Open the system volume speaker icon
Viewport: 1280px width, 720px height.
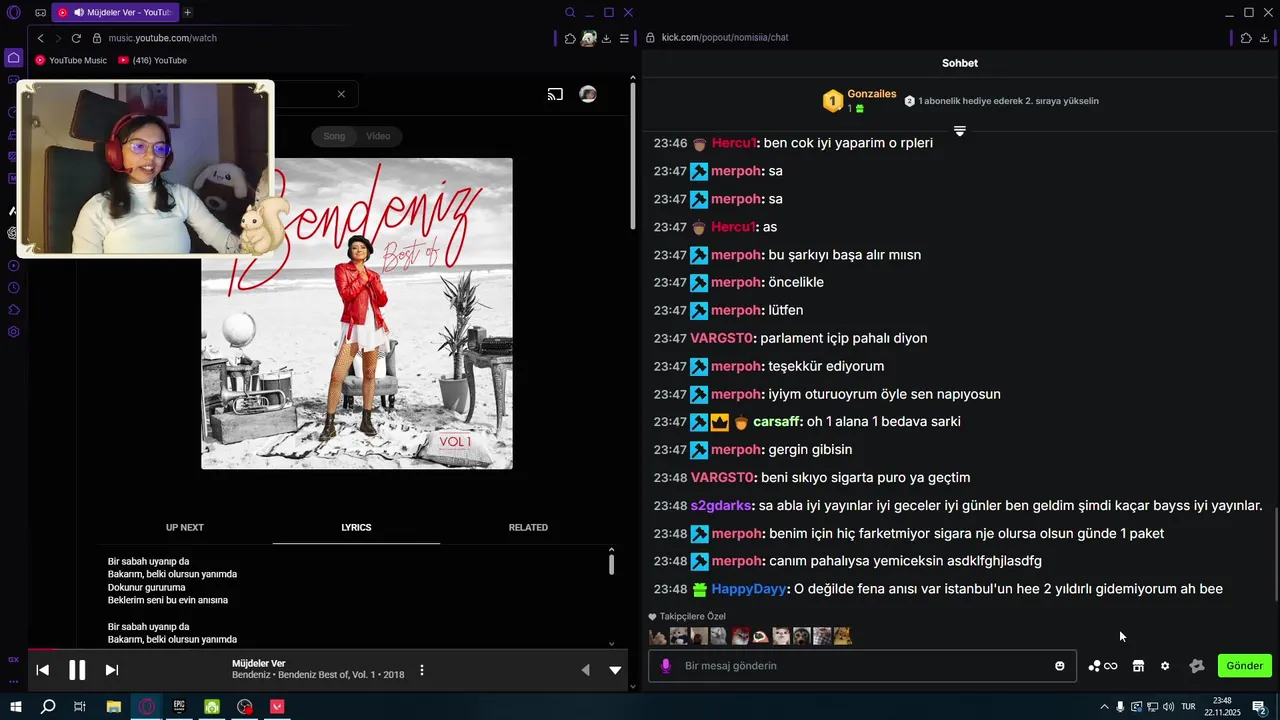click(x=1168, y=707)
